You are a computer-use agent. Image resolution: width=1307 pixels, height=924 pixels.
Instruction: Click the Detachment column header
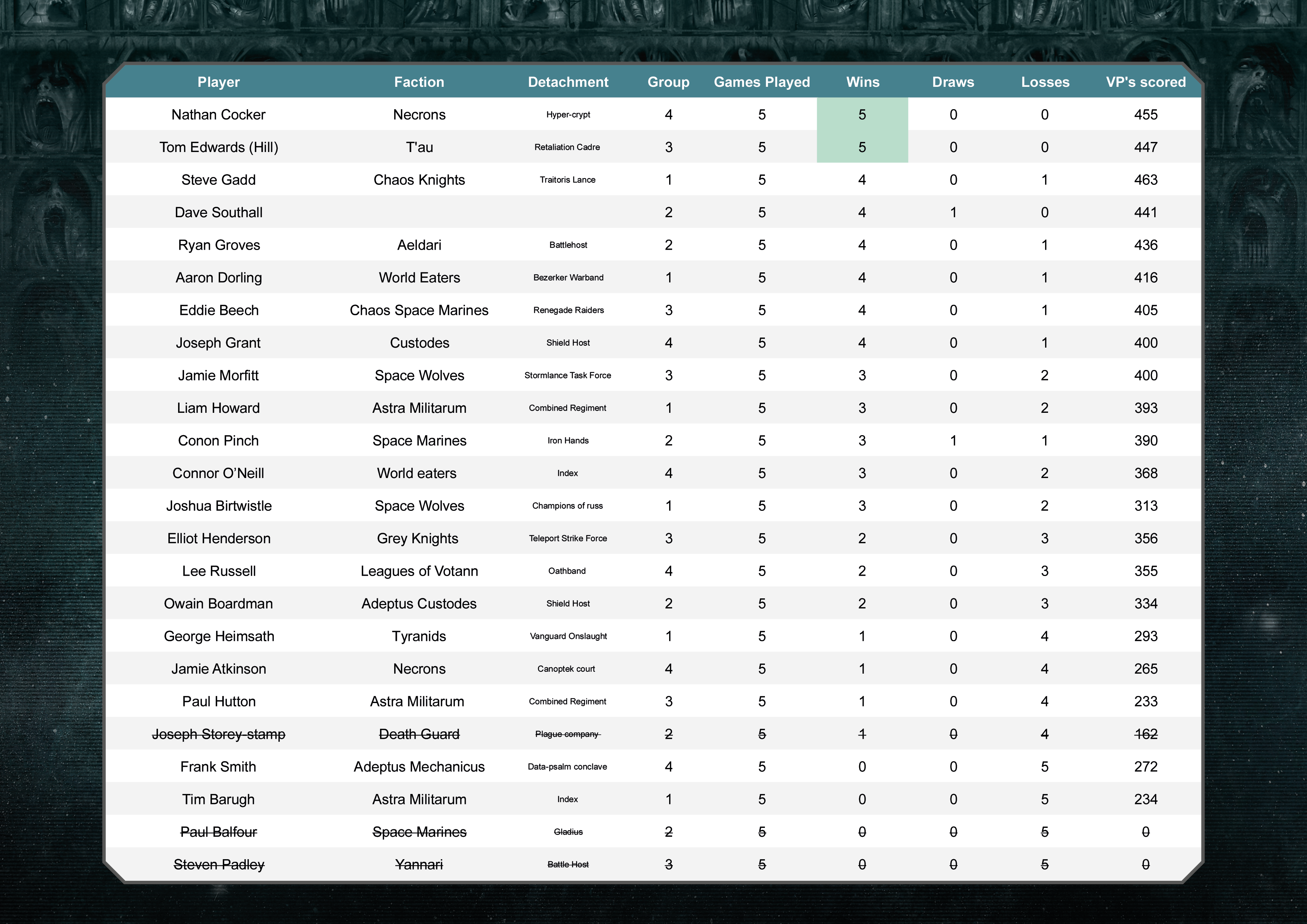pos(568,82)
